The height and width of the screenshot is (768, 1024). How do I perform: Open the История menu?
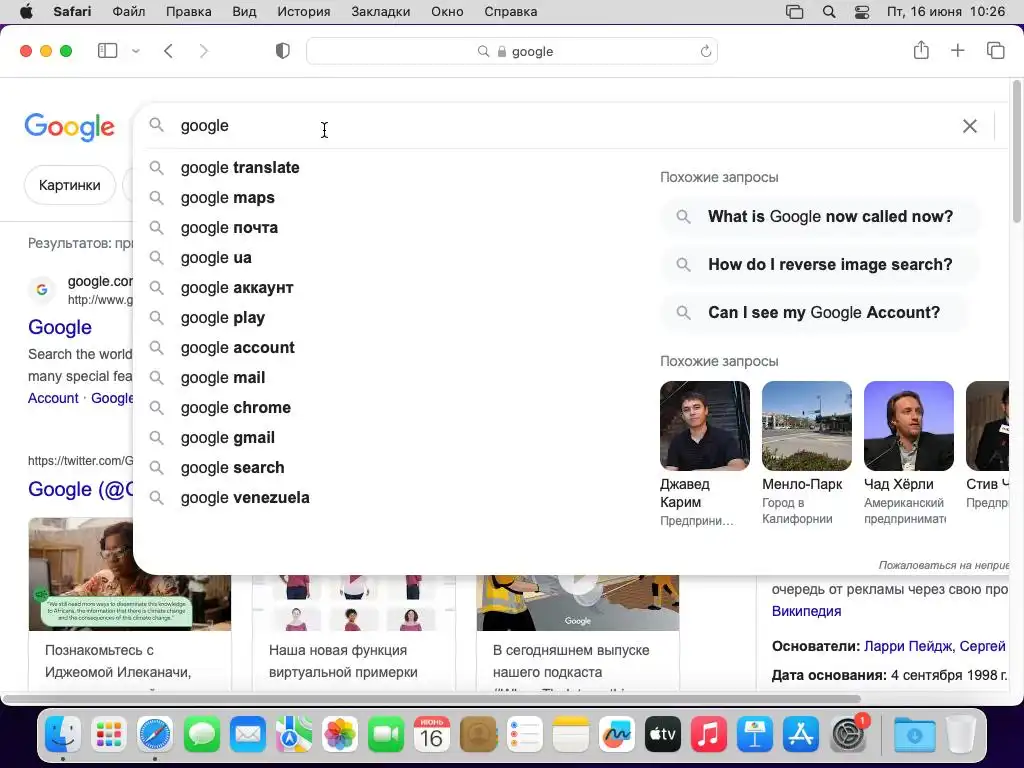point(304,12)
